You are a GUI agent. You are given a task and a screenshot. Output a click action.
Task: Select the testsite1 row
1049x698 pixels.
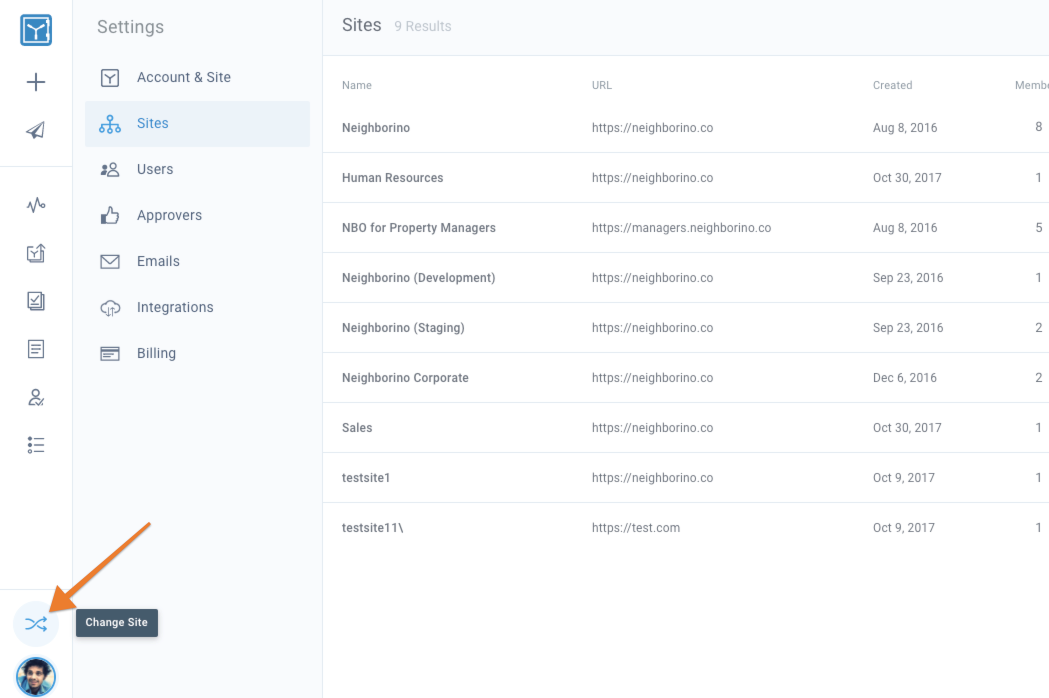686,478
